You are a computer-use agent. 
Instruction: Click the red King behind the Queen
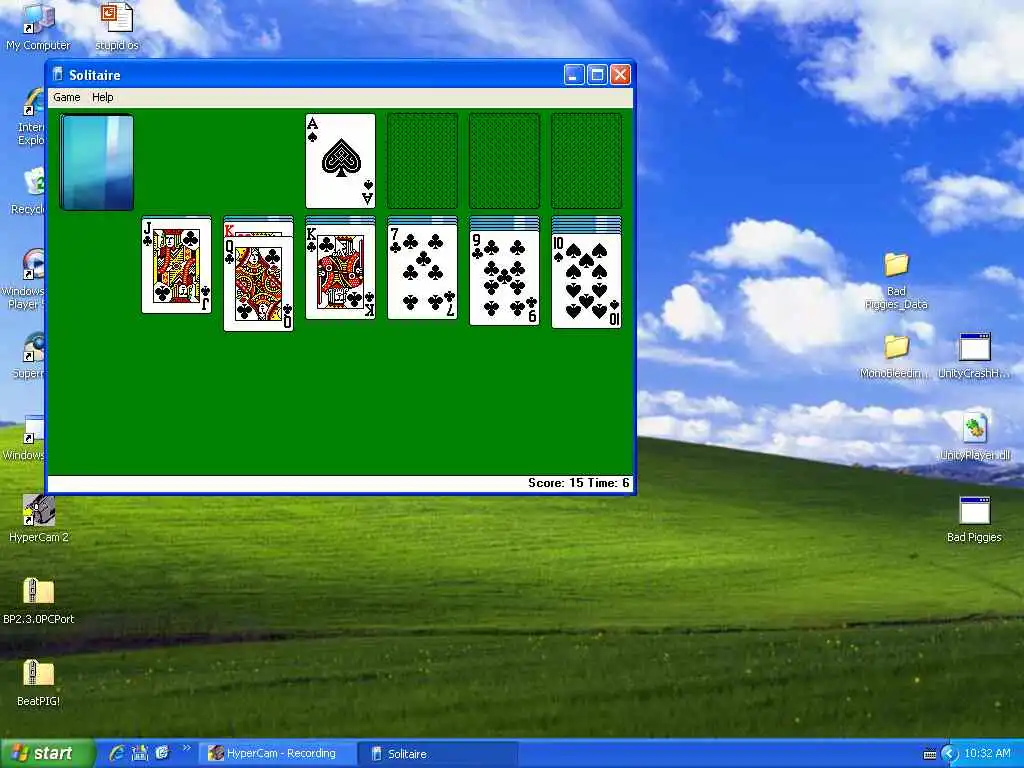258,229
